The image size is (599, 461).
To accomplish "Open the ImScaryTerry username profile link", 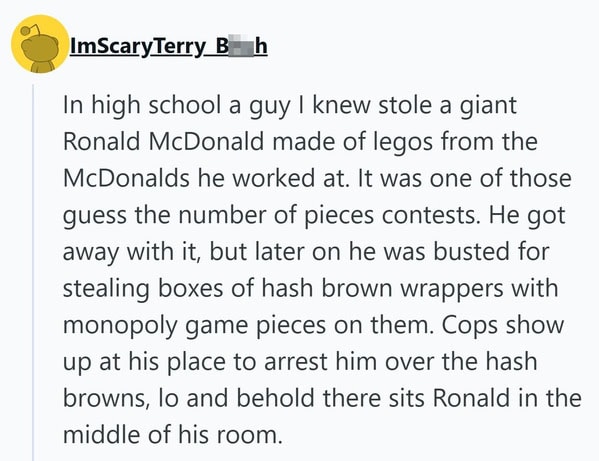I will pyautogui.click(x=168, y=47).
